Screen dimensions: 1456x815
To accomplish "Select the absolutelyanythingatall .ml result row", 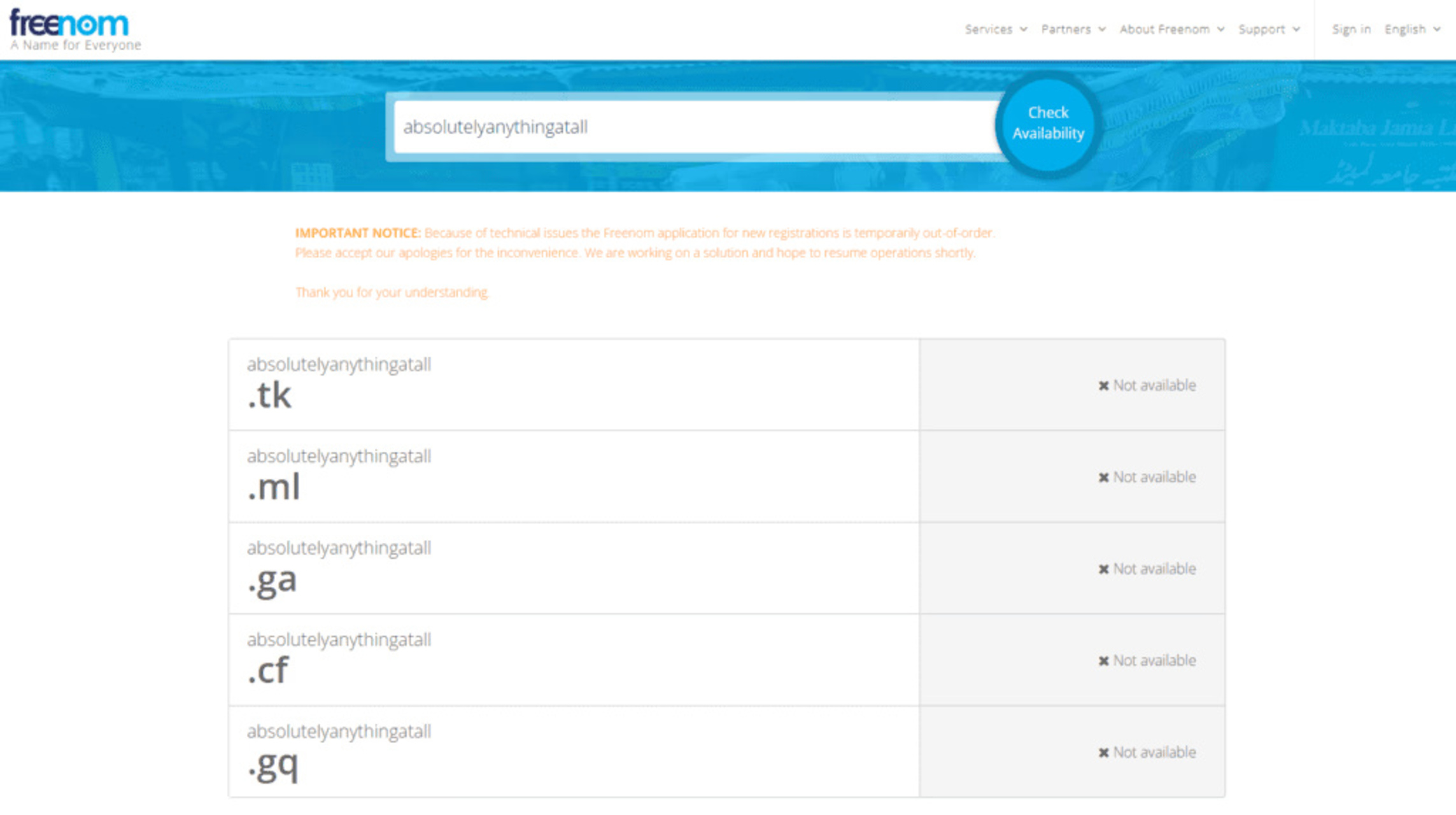I will (726, 476).
